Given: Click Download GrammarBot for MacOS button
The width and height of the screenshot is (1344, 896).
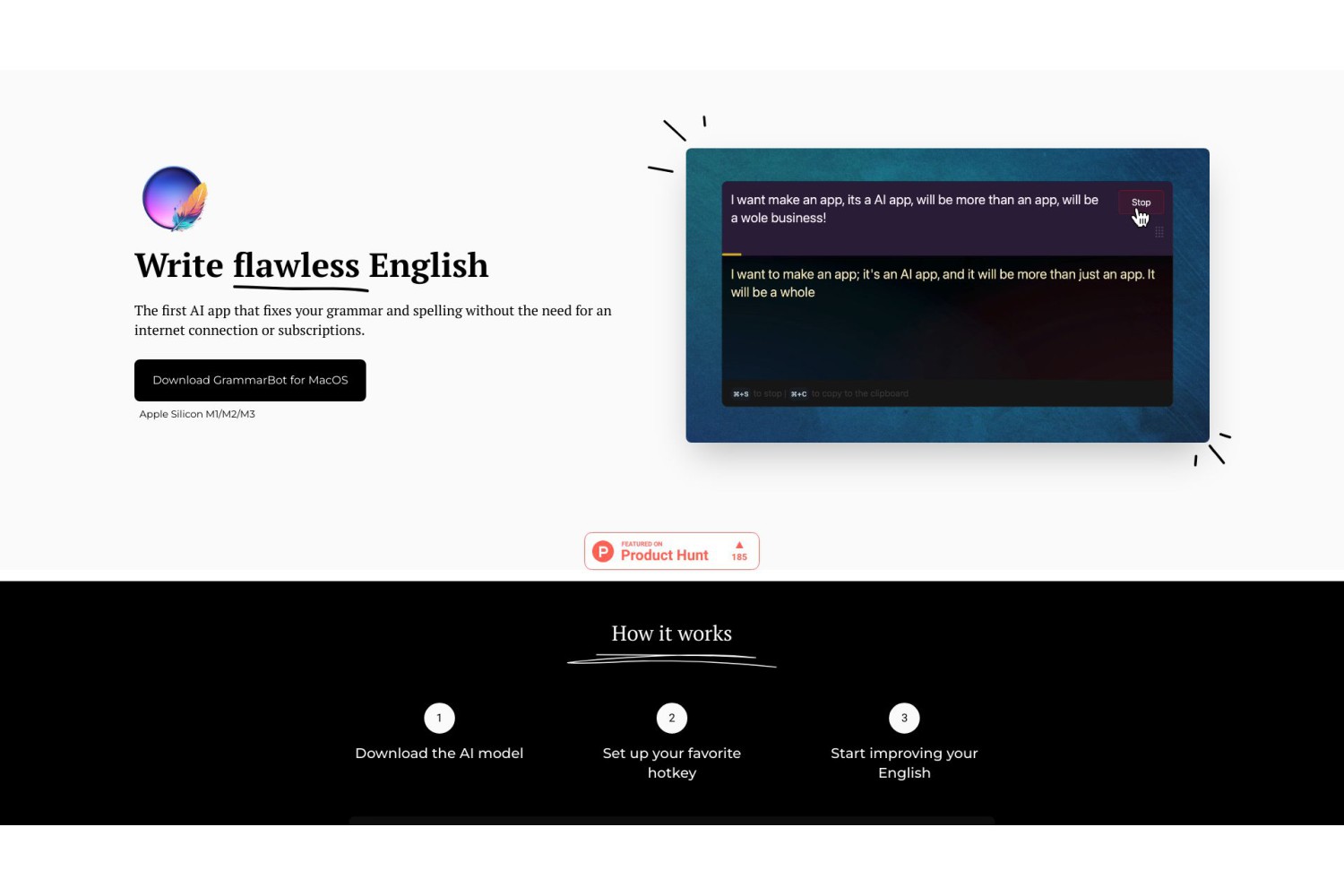Looking at the screenshot, I should coord(250,380).
